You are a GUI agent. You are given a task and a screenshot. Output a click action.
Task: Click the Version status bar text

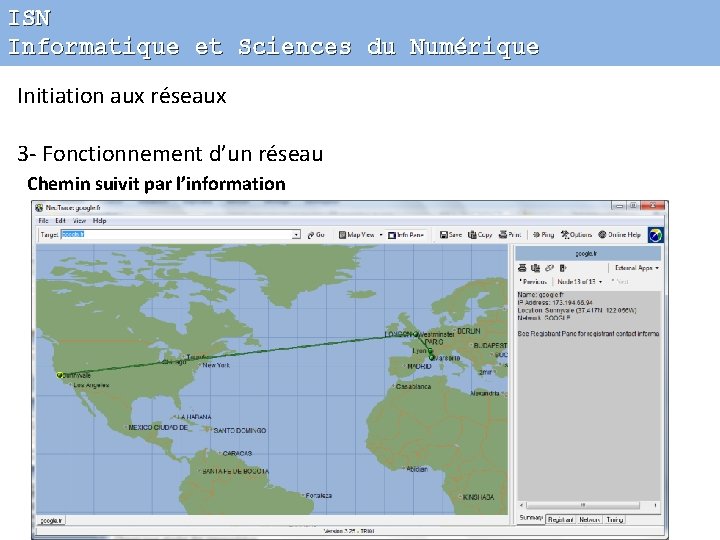(349, 531)
